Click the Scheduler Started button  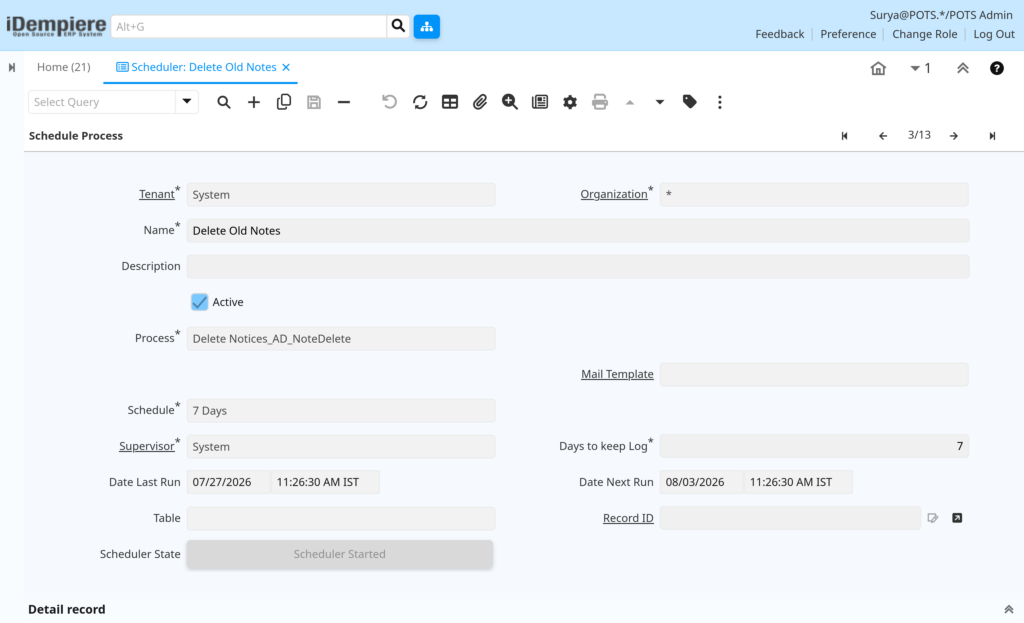tap(340, 554)
